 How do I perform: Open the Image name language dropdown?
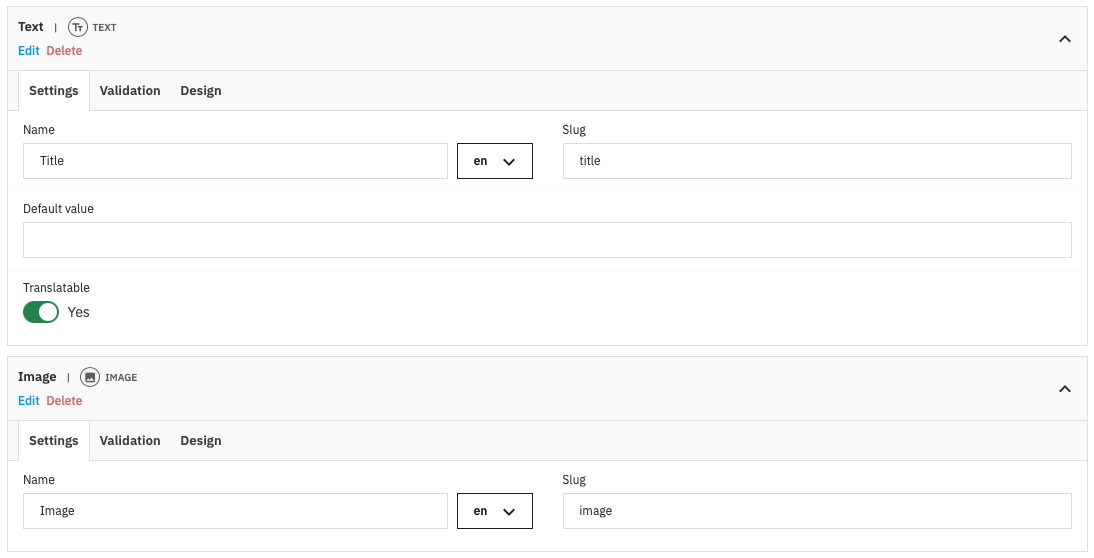(x=495, y=511)
